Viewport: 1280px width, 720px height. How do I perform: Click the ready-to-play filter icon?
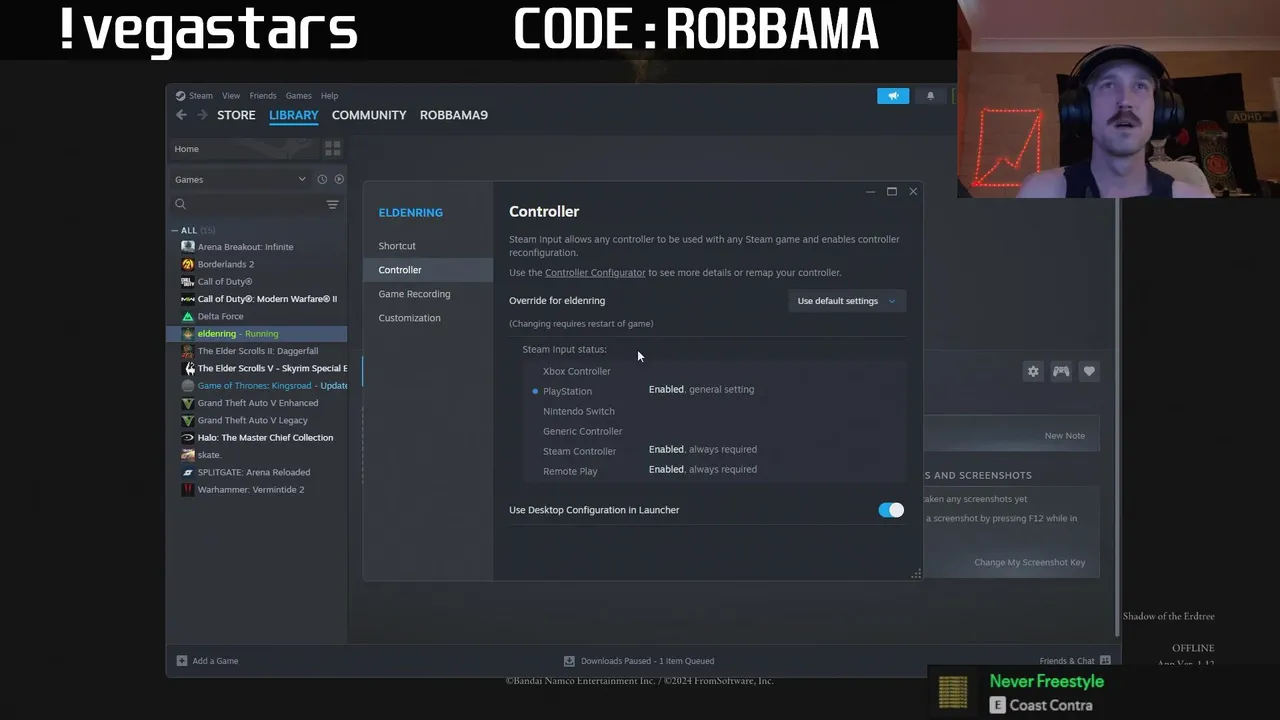coord(339,179)
